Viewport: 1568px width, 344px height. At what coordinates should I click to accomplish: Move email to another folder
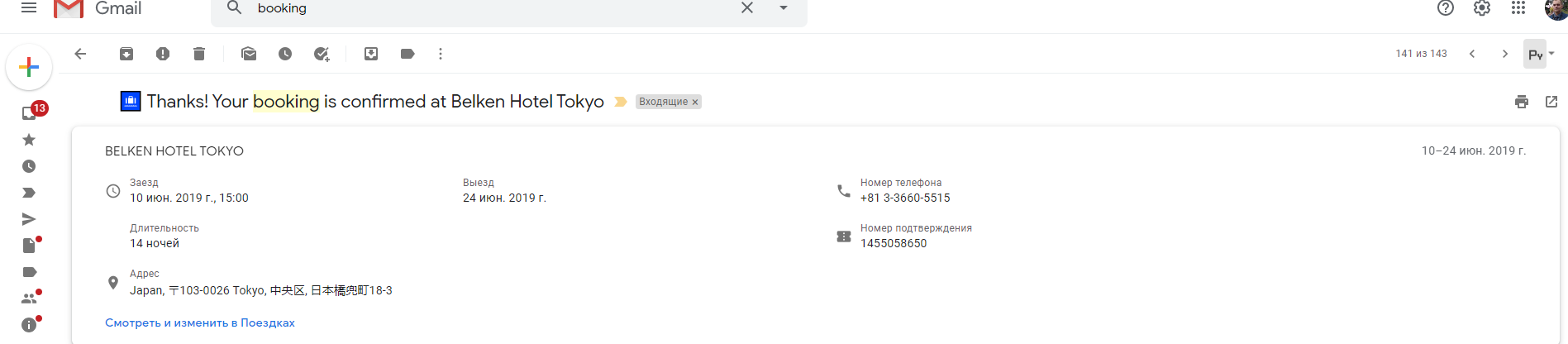[371, 54]
